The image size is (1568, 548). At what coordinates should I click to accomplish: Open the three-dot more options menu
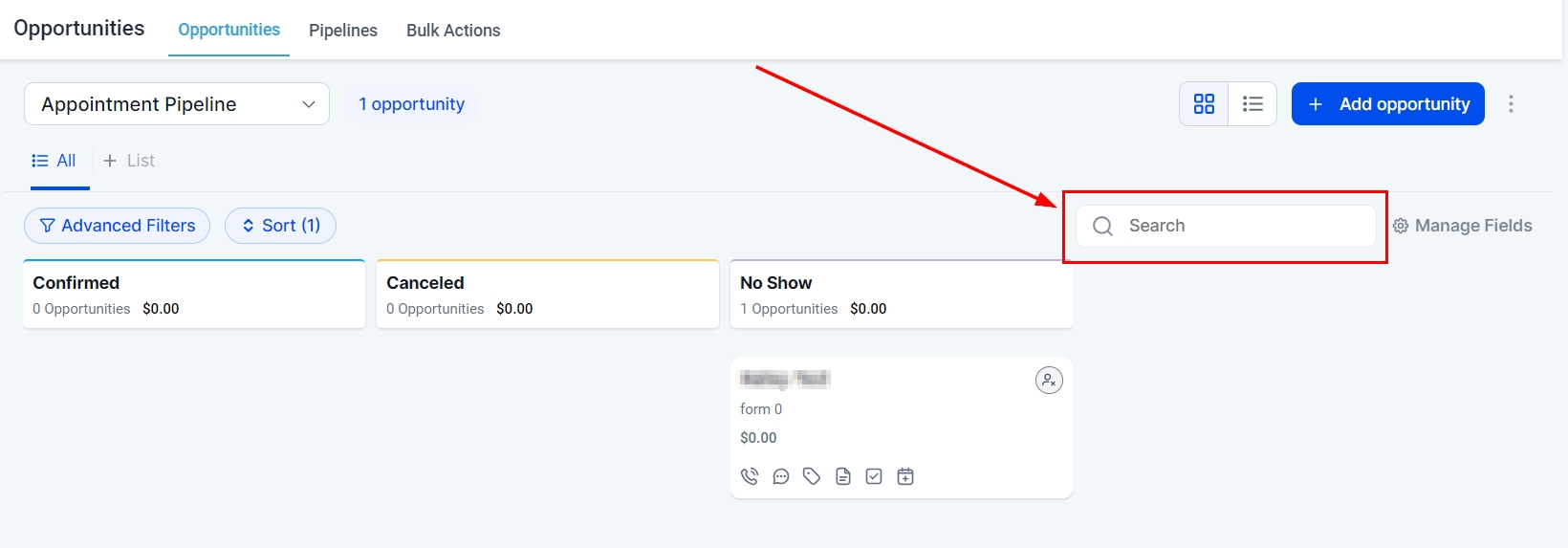(x=1511, y=104)
